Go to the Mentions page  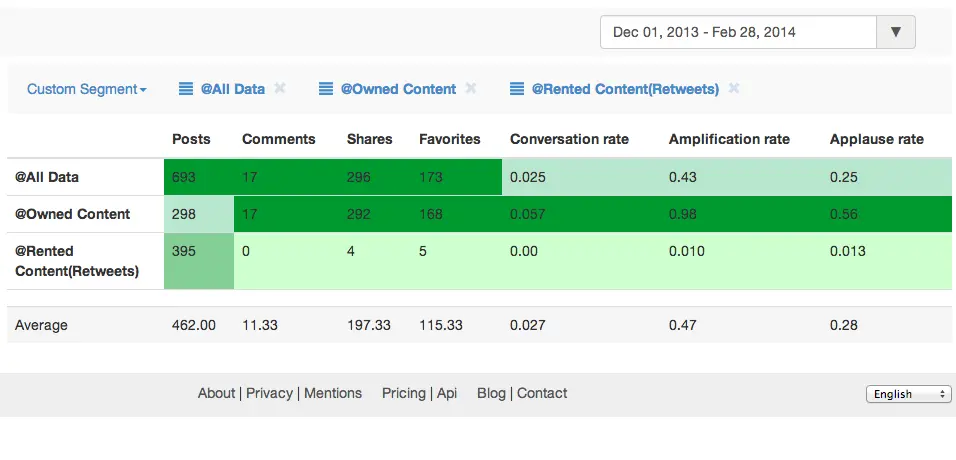coord(333,393)
